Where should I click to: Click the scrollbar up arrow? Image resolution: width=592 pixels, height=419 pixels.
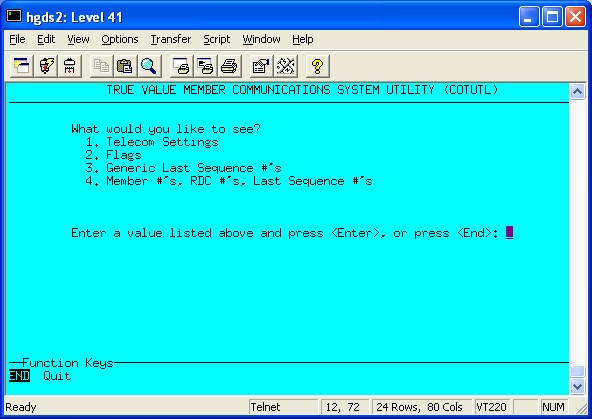pyautogui.click(x=578, y=91)
